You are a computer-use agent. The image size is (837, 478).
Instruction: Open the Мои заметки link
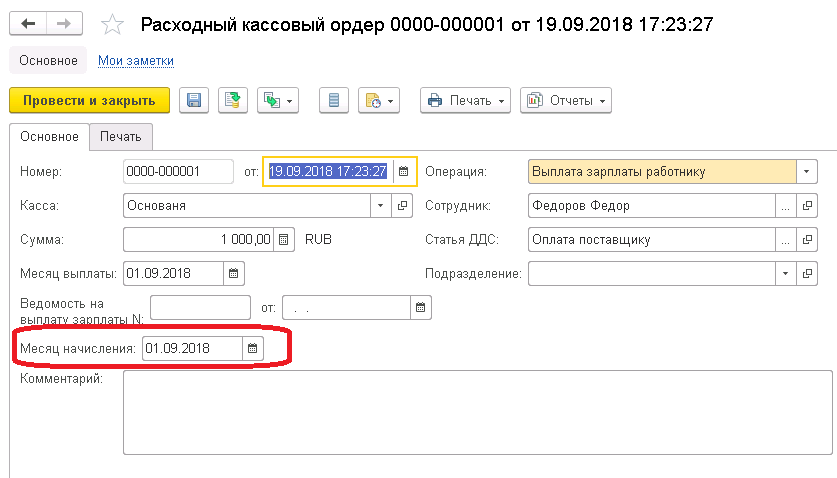(x=136, y=61)
